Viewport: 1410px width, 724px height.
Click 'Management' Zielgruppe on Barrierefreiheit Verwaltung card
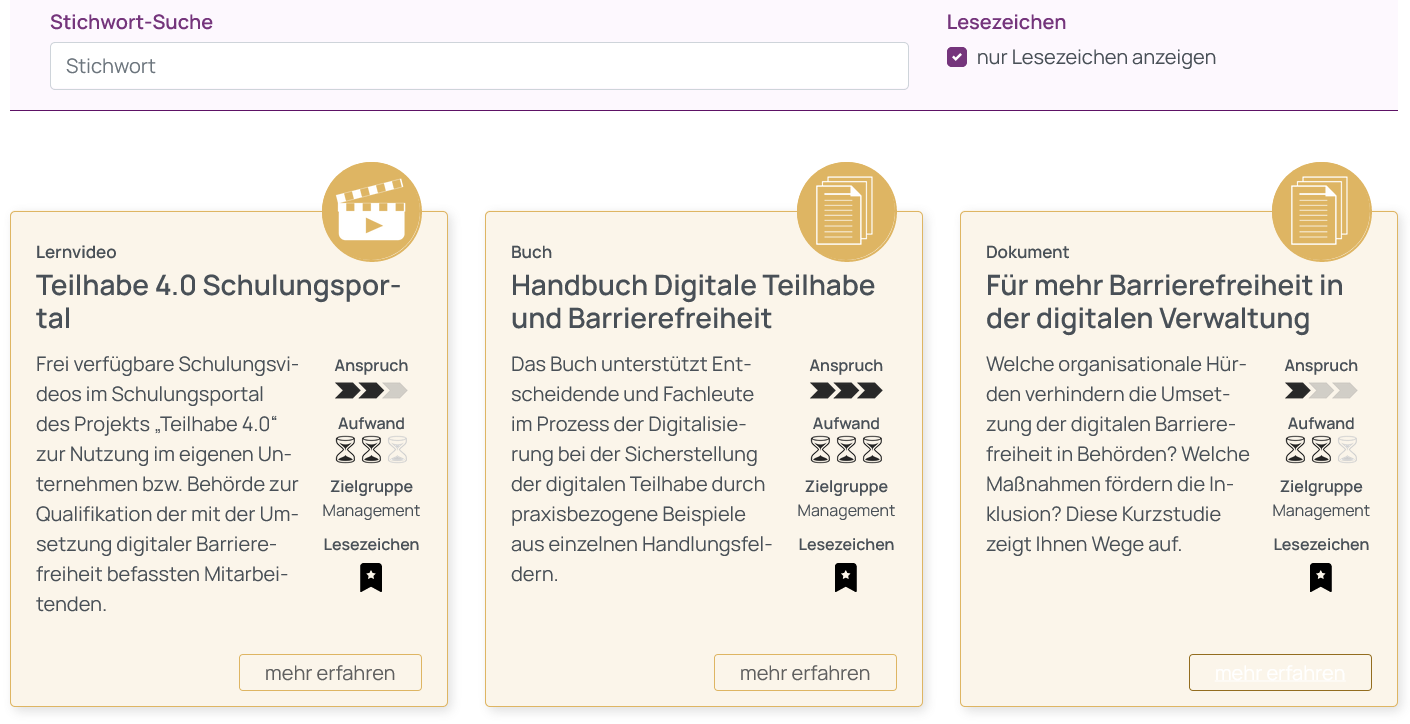point(1321,511)
